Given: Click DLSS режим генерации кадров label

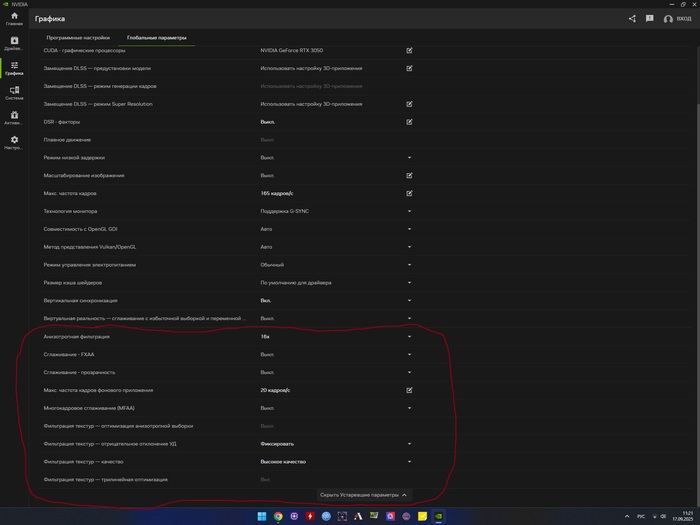Looking at the screenshot, I should (x=100, y=86).
